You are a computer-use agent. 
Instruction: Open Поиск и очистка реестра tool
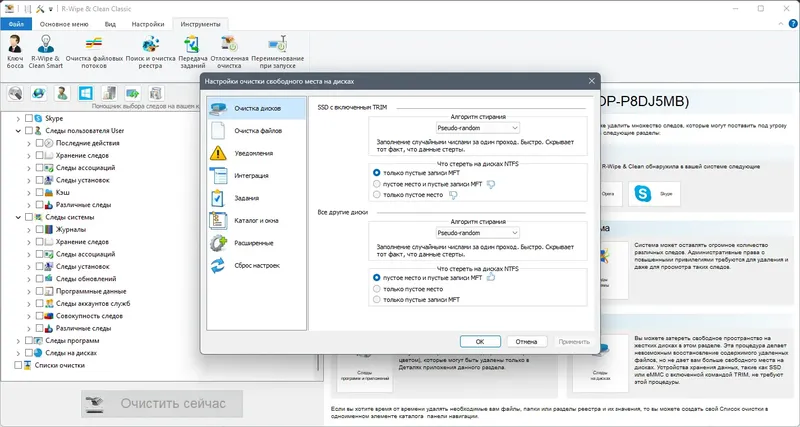pos(151,52)
